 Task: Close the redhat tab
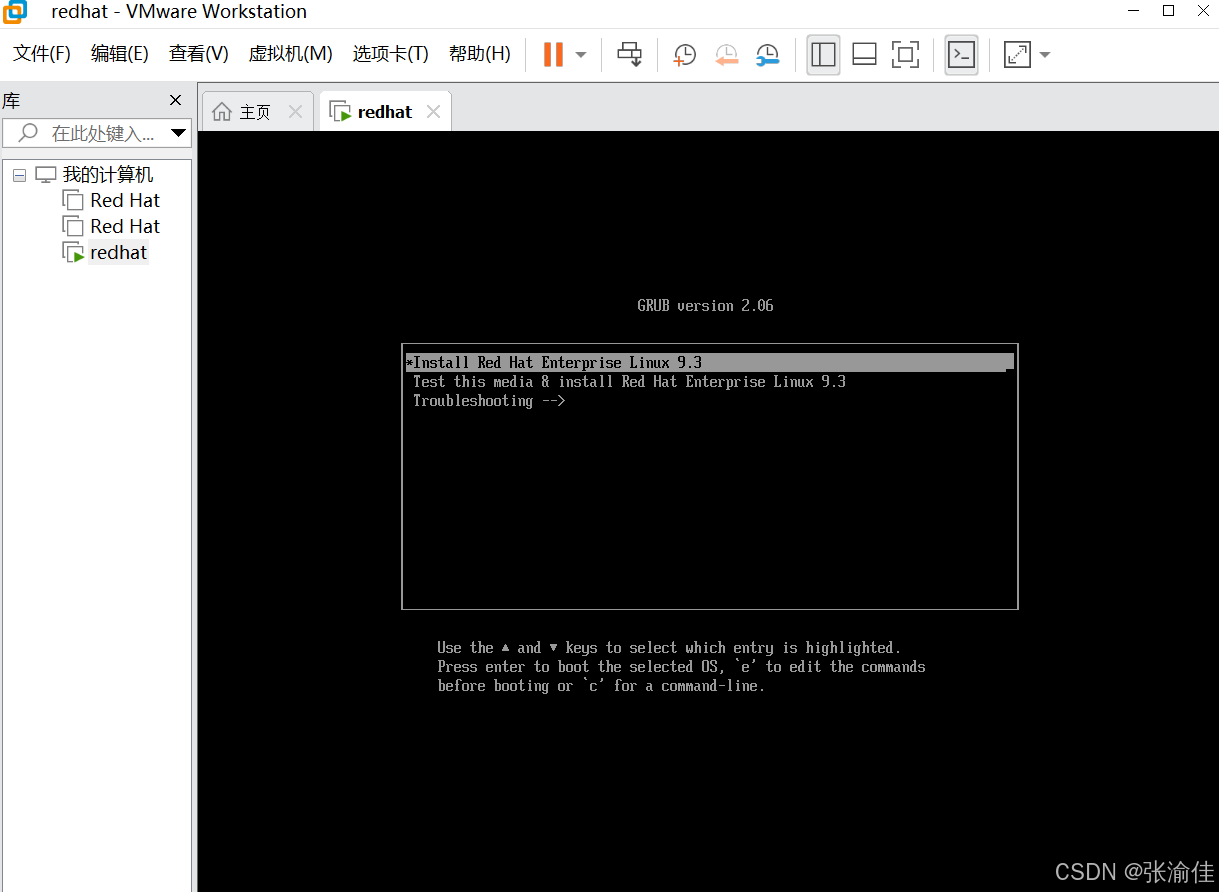point(433,112)
